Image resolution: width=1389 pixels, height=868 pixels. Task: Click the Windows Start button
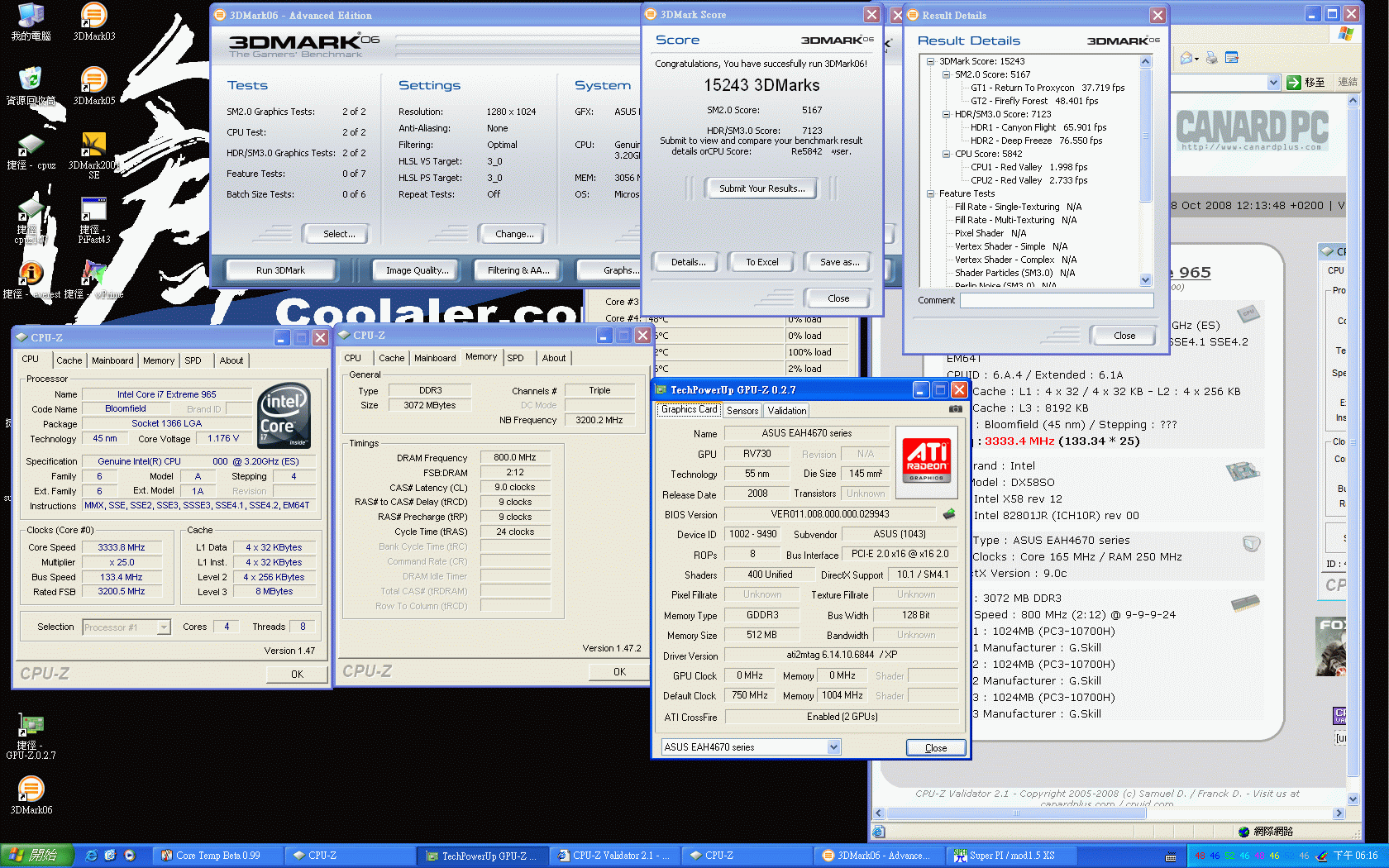click(x=37, y=856)
